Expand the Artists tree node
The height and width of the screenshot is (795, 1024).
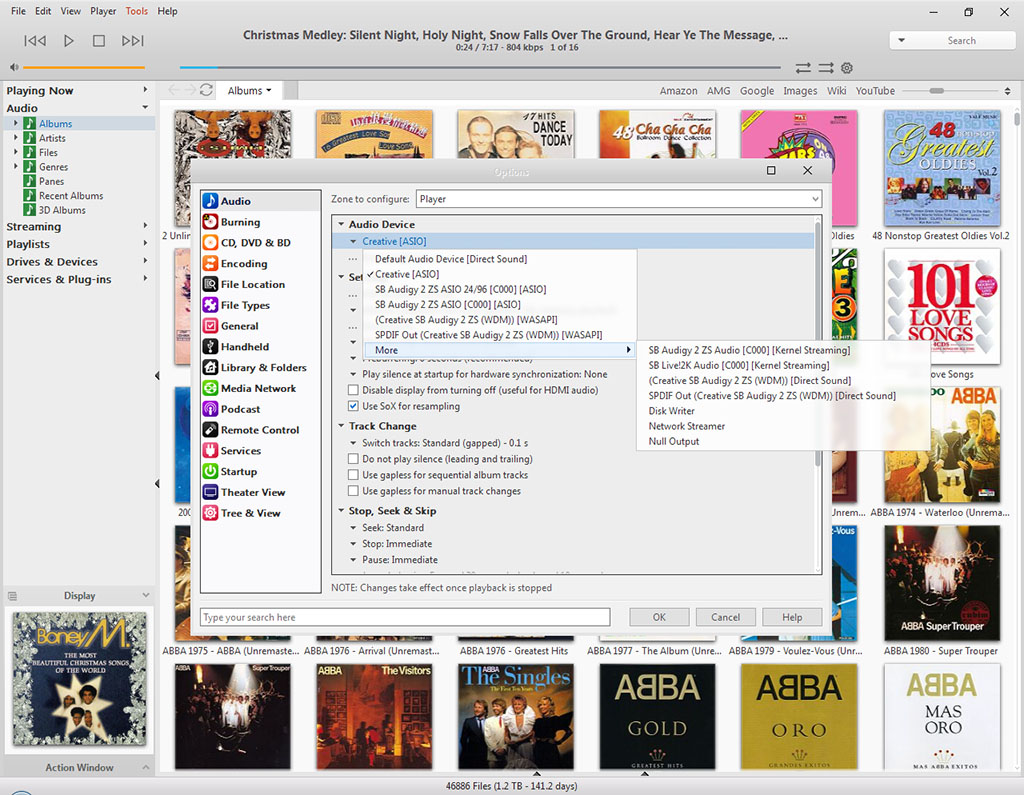[16, 138]
